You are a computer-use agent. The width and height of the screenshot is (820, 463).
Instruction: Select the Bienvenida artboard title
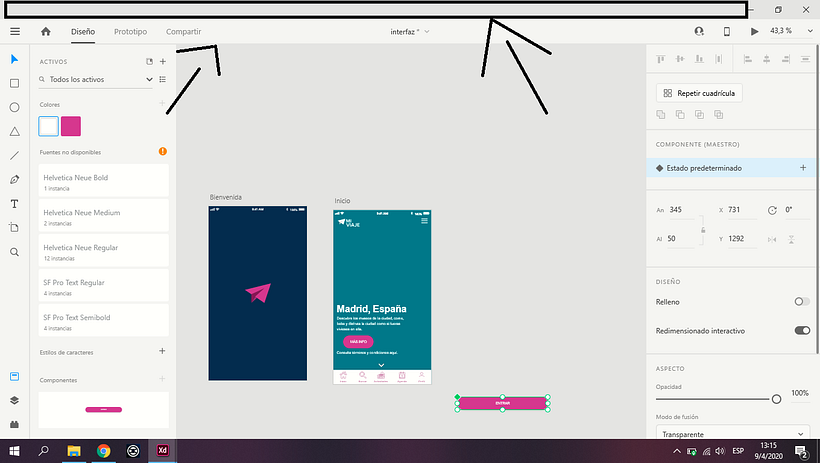225,197
